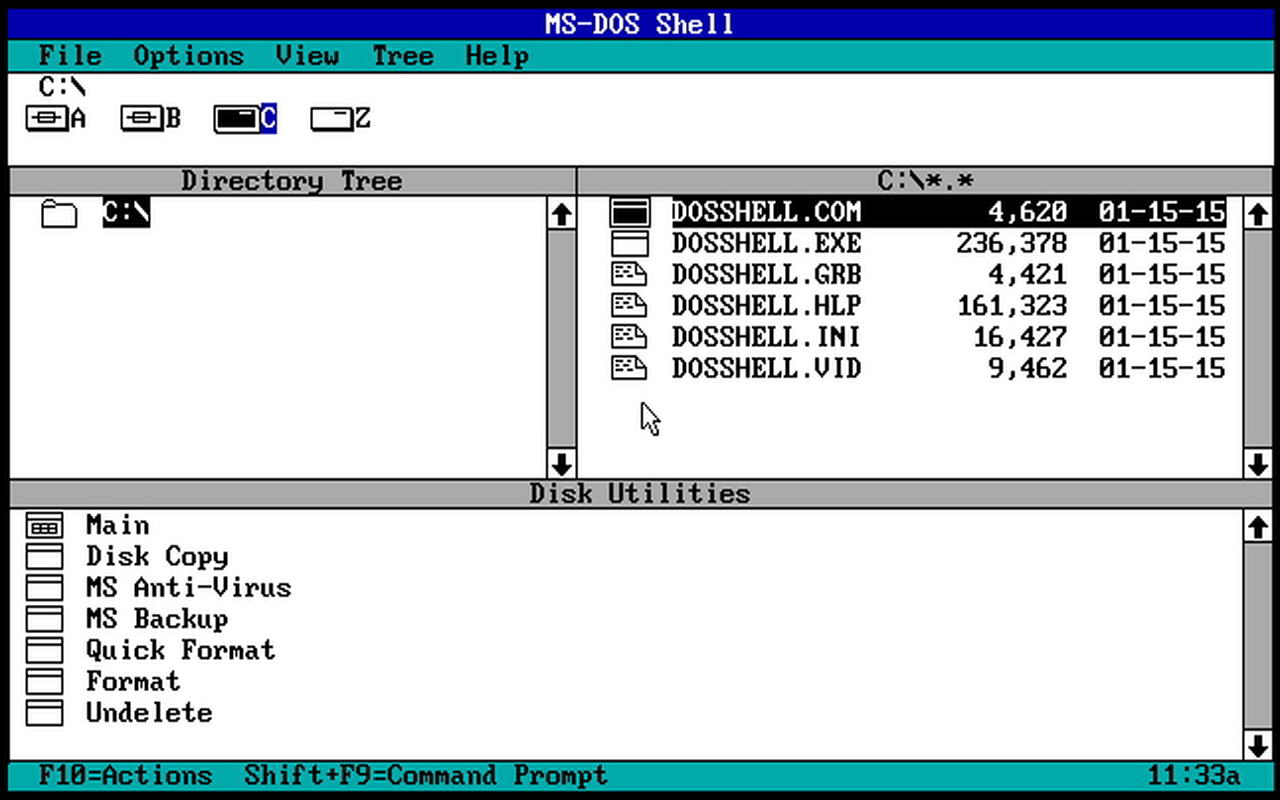Click the DOSSHELL.HLP file icon
The image size is (1280, 800).
[x=629, y=306]
